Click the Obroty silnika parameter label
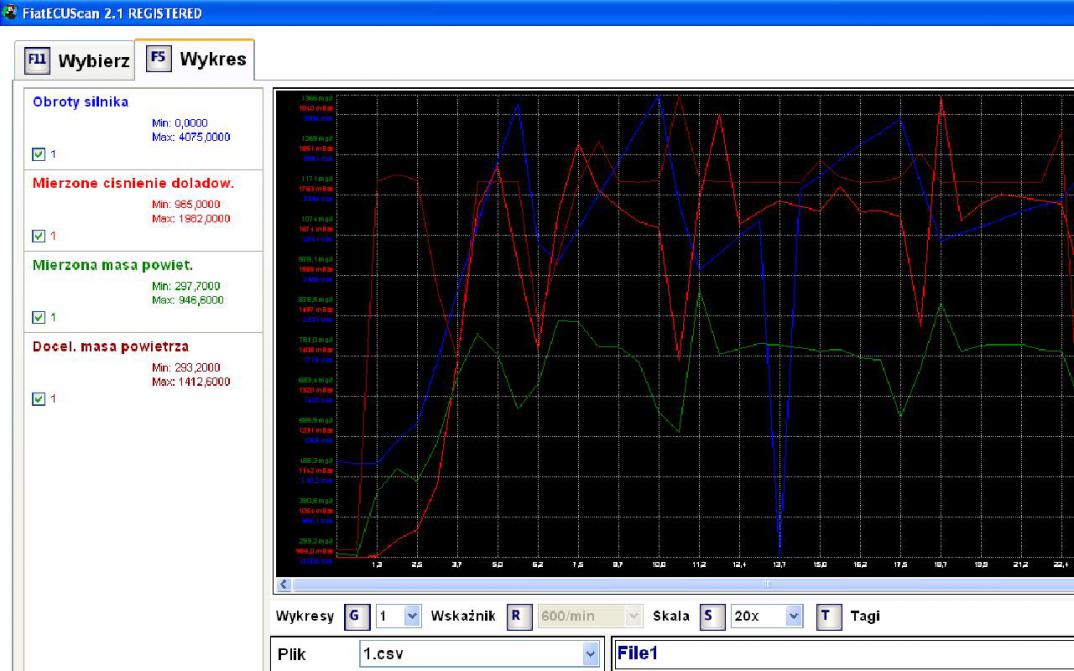 point(80,102)
